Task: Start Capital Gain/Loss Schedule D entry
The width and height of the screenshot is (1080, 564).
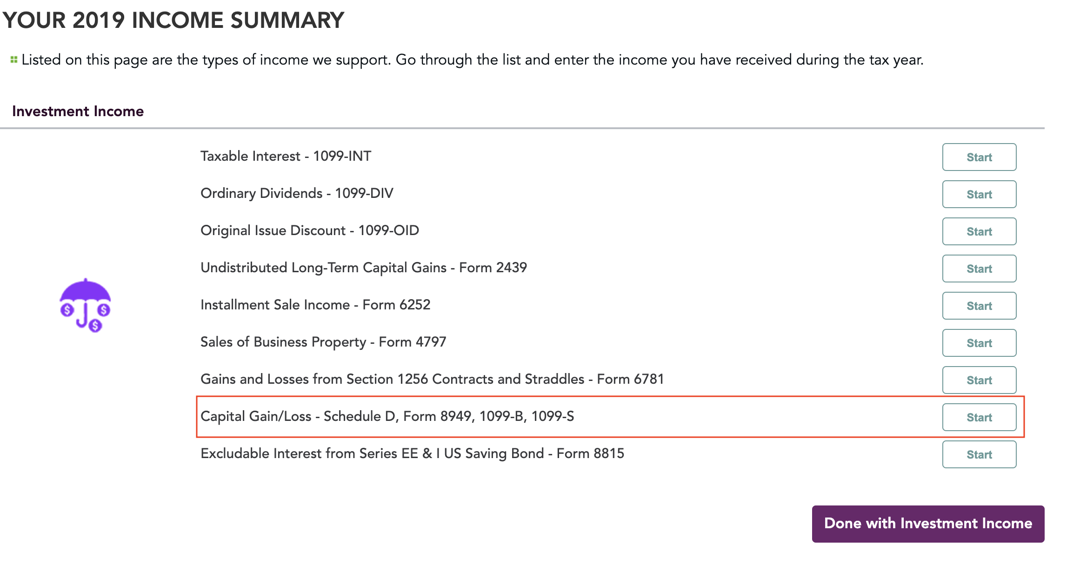Action: click(979, 417)
